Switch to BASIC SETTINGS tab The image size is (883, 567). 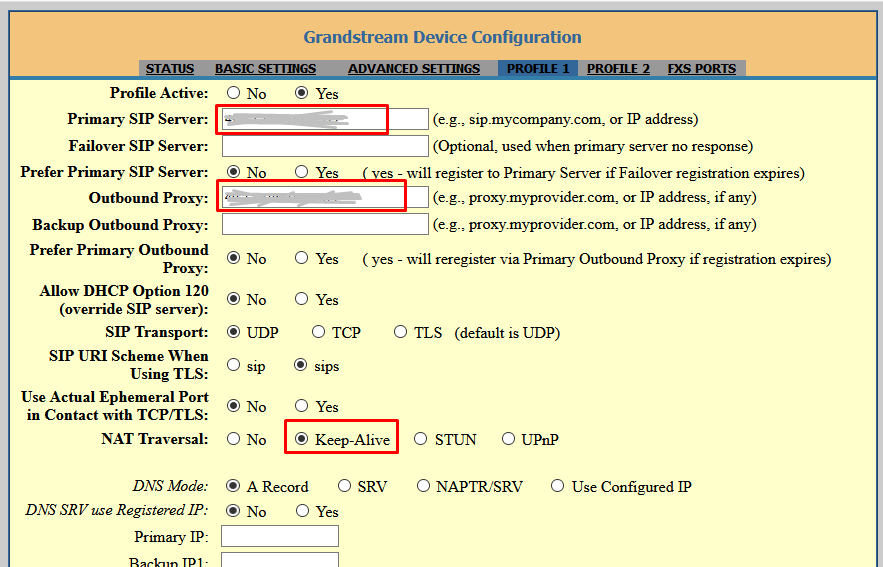265,69
